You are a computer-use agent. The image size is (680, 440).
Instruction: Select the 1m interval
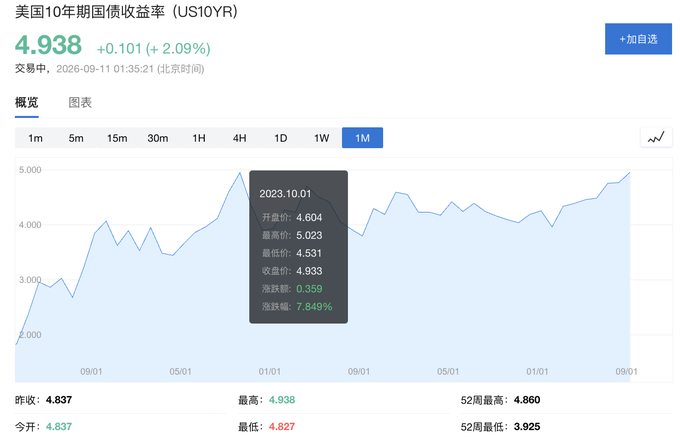[x=36, y=138]
